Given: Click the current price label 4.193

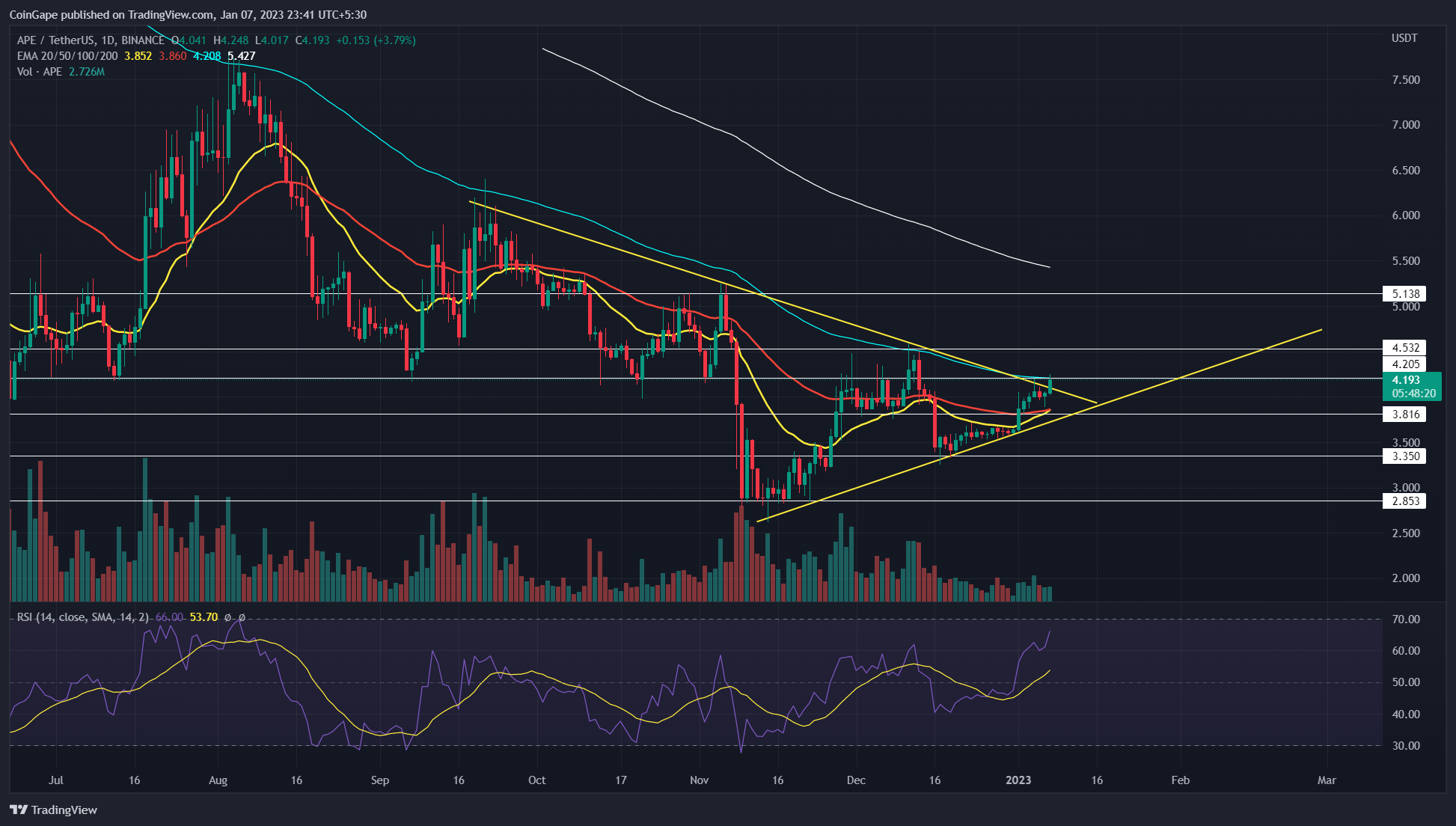Looking at the screenshot, I should pyautogui.click(x=1404, y=380).
